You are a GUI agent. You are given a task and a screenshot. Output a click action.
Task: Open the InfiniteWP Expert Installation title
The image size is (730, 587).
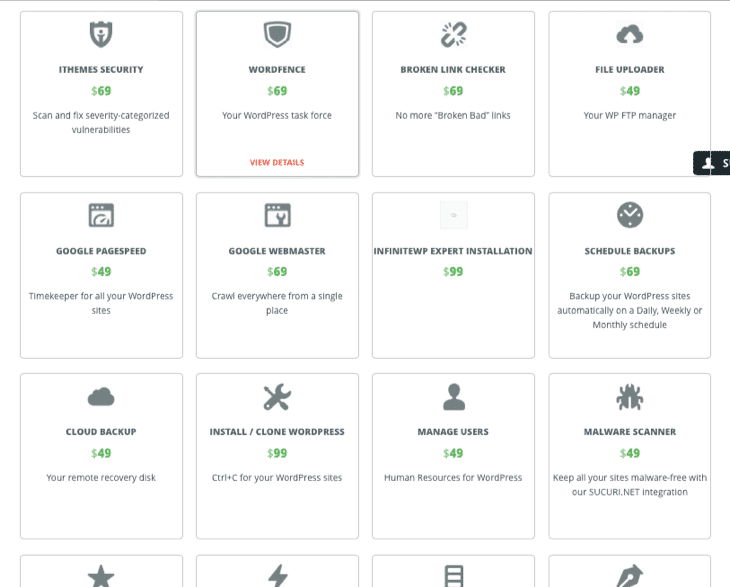(453, 251)
